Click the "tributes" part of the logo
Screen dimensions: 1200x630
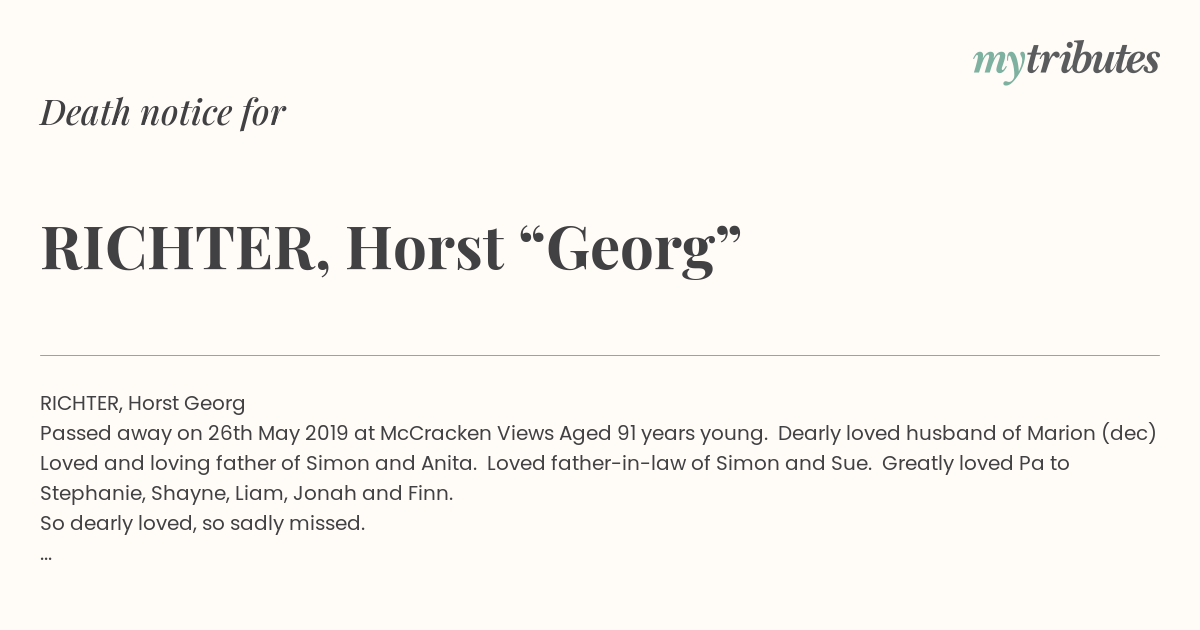point(1093,59)
